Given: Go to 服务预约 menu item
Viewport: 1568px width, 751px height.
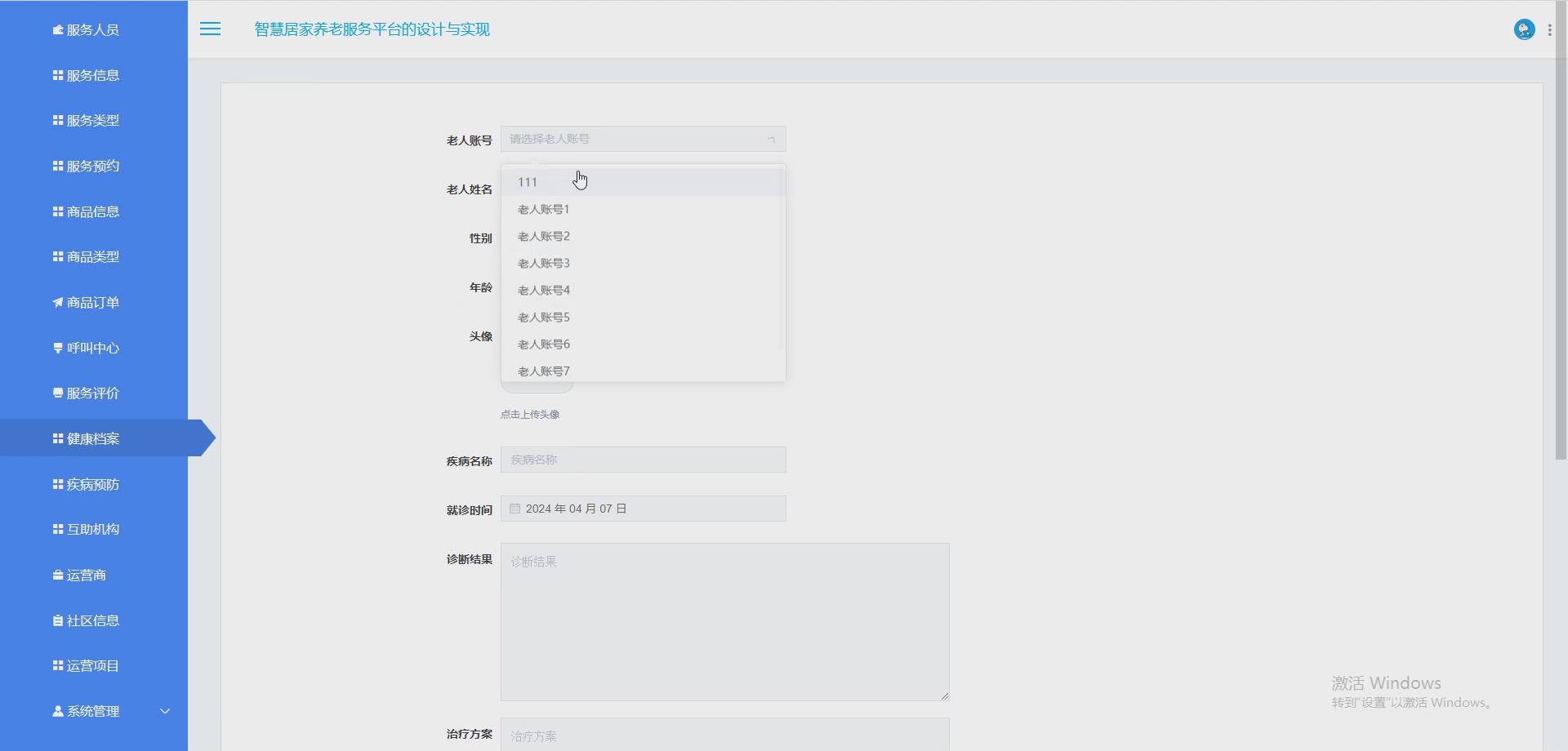Looking at the screenshot, I should [94, 166].
